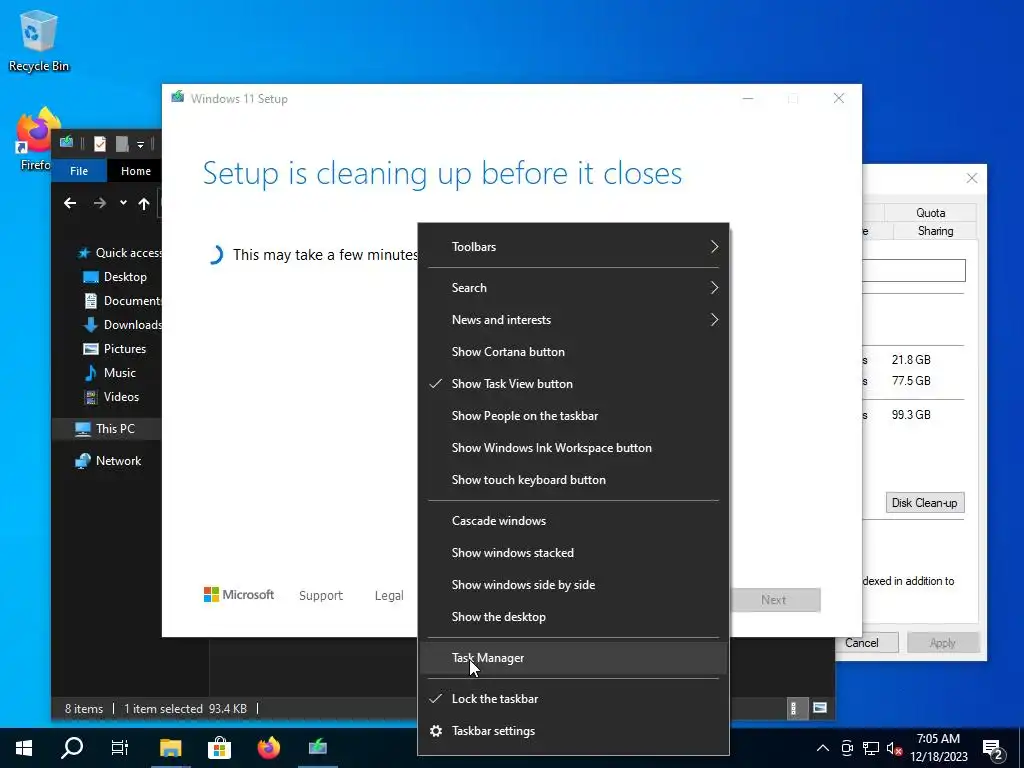Toggle Lock the taskbar option

(x=573, y=699)
